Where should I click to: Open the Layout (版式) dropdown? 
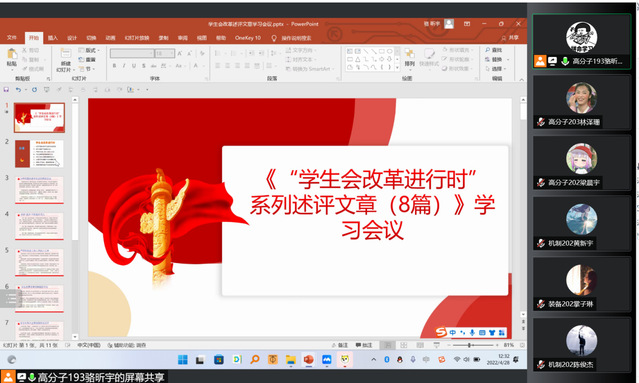[x=89, y=50]
